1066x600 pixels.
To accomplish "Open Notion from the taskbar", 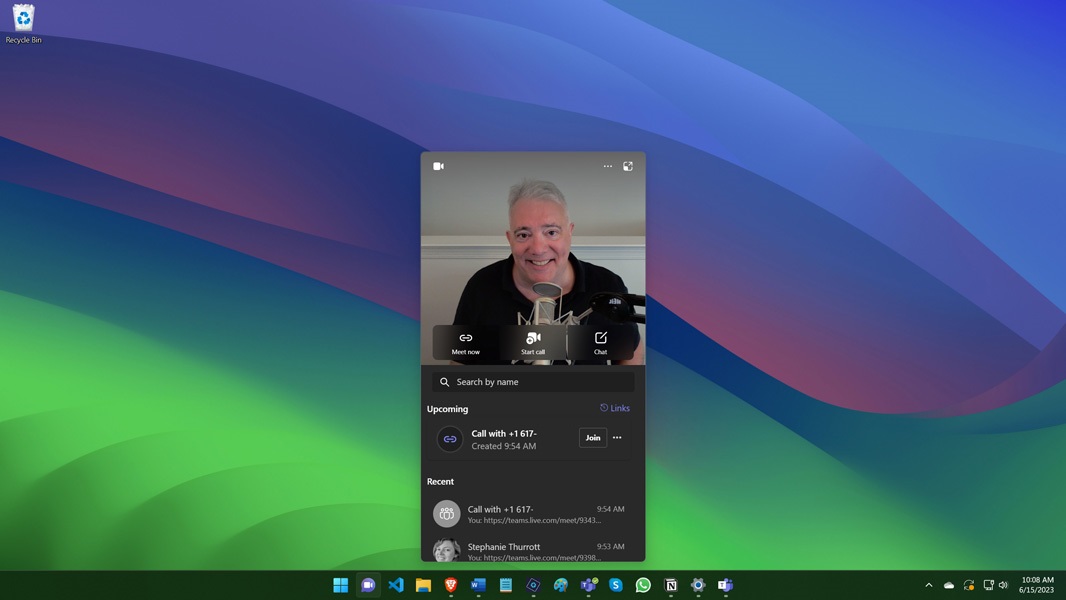I will (671, 585).
